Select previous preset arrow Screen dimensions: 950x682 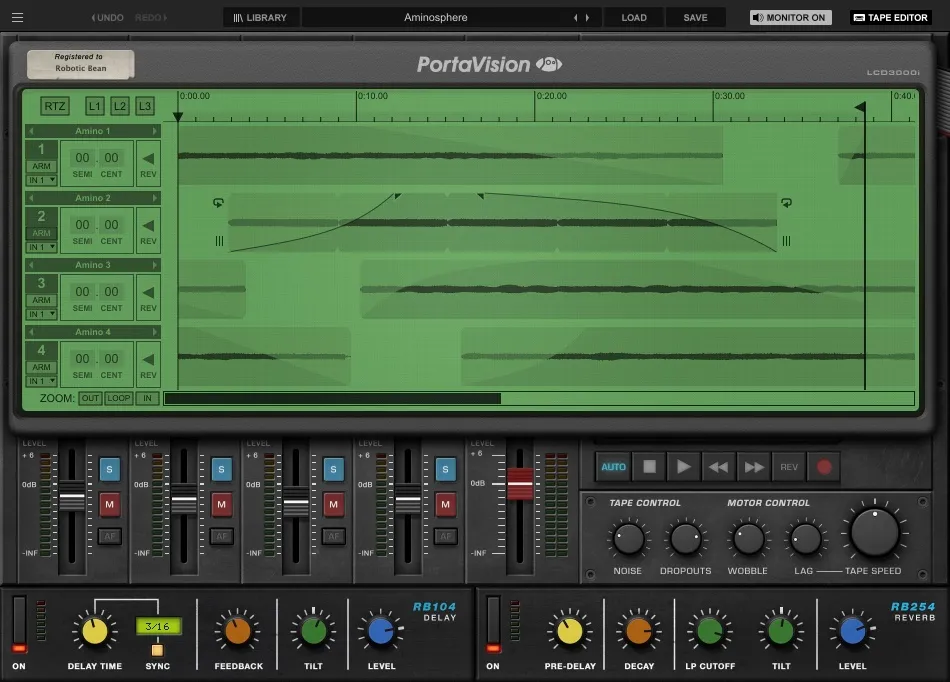[x=576, y=18]
